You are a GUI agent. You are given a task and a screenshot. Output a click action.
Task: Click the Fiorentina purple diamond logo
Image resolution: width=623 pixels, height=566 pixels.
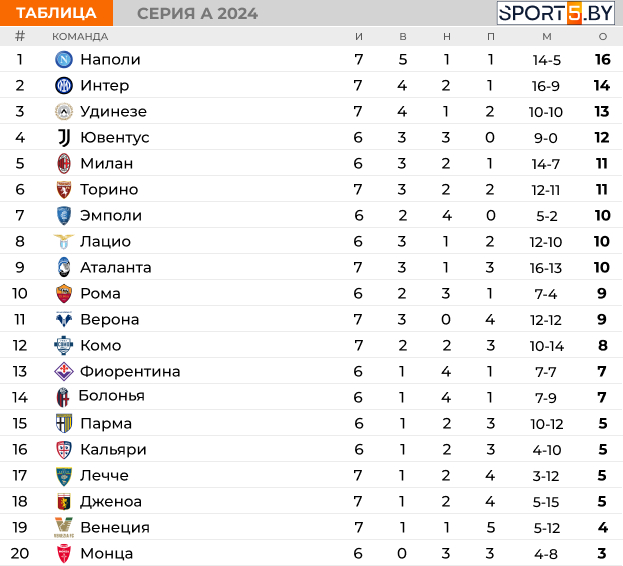pyautogui.click(x=64, y=371)
